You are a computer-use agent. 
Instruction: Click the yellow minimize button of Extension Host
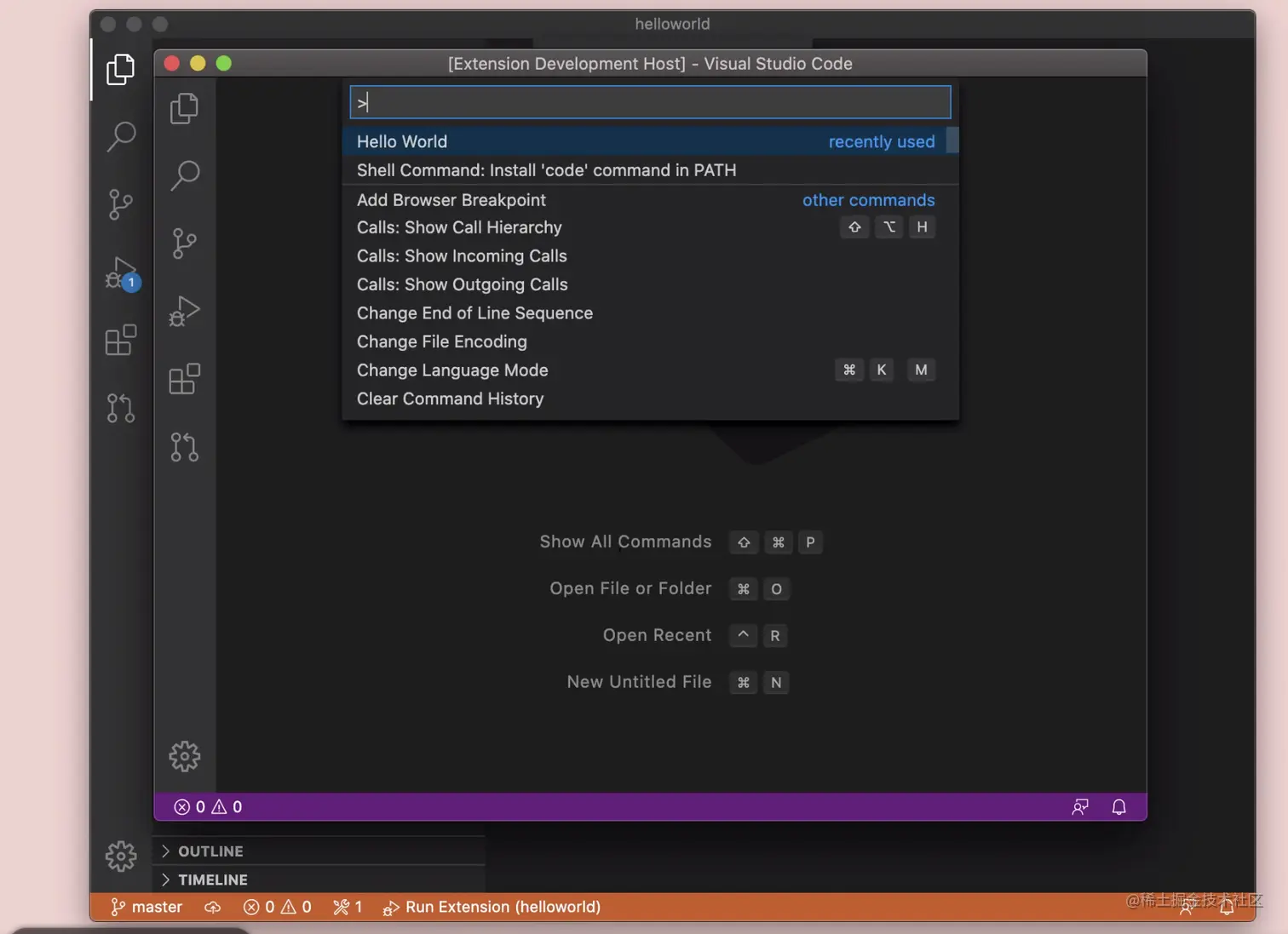[x=198, y=63]
